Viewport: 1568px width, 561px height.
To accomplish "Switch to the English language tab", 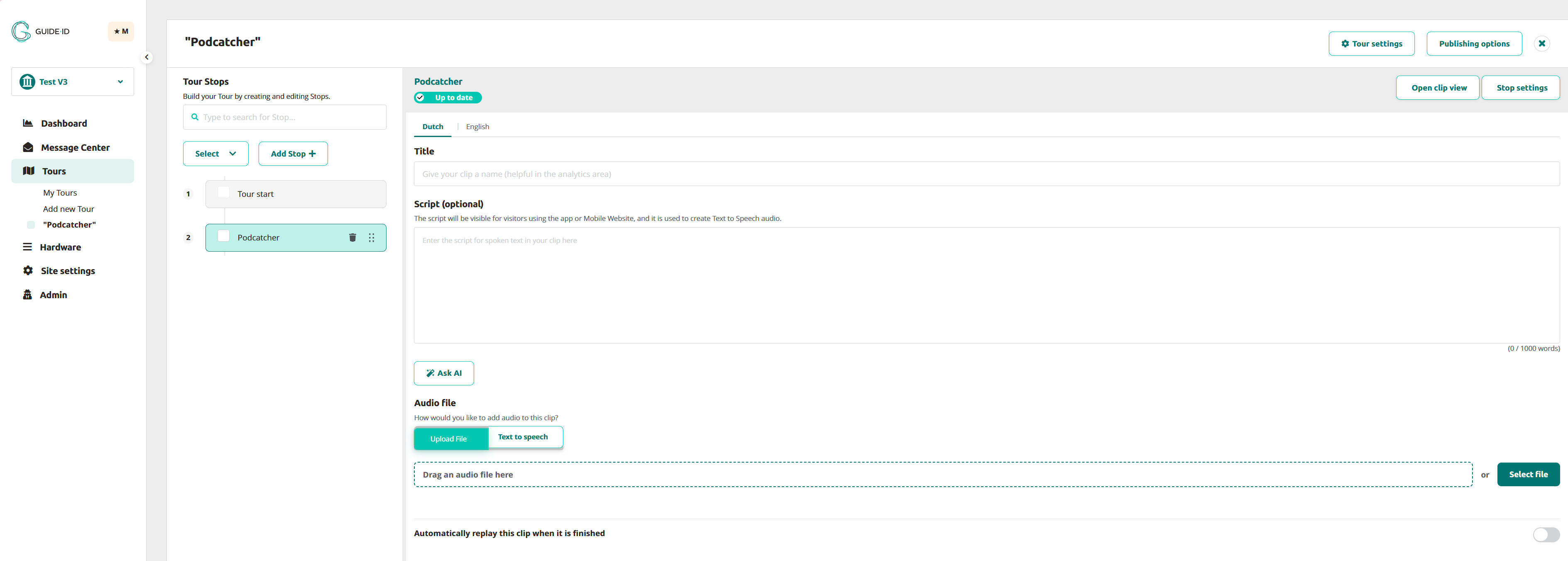I will coord(477,127).
